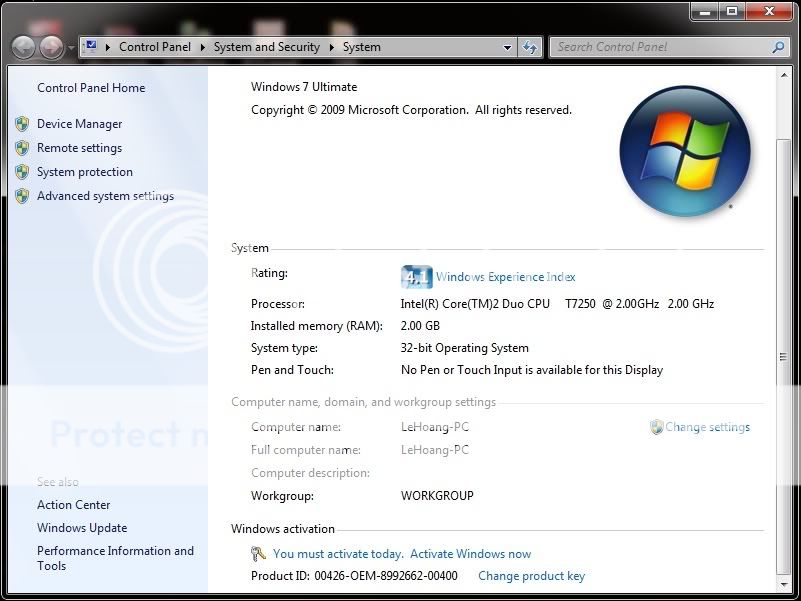Click scrollbar up arrow
801x601 pixels.
784,76
